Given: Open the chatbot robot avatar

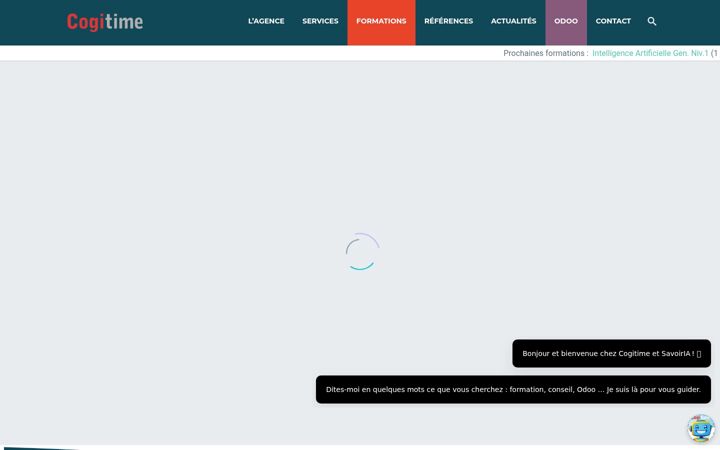Looking at the screenshot, I should (x=701, y=428).
